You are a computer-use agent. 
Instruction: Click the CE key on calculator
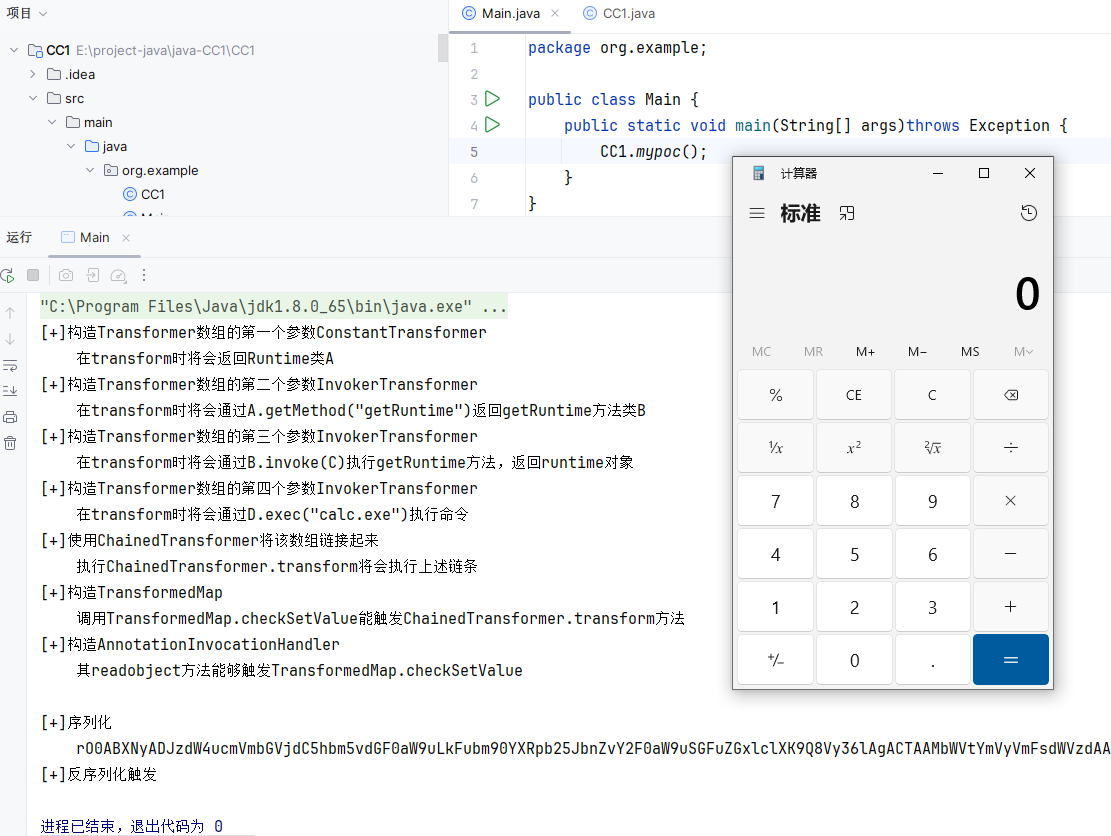point(854,395)
